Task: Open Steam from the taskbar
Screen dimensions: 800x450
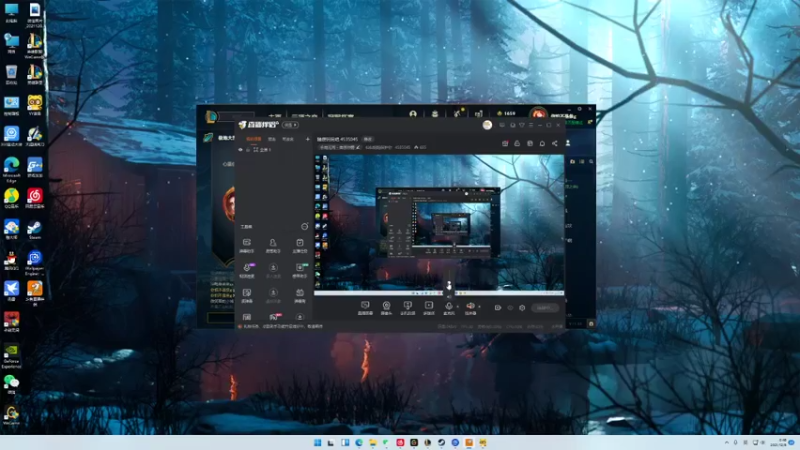Action: point(441,442)
